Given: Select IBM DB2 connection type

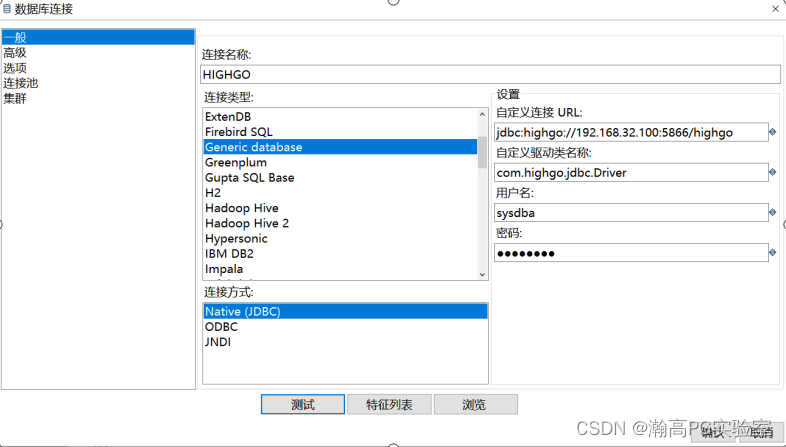Looking at the screenshot, I should 340,254.
